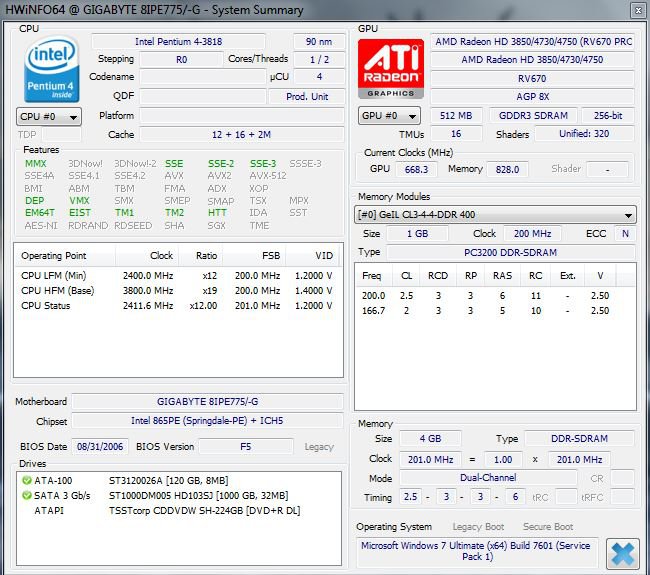Click the VID column header
Image resolution: width=650 pixels, height=575 pixels.
click(313, 256)
